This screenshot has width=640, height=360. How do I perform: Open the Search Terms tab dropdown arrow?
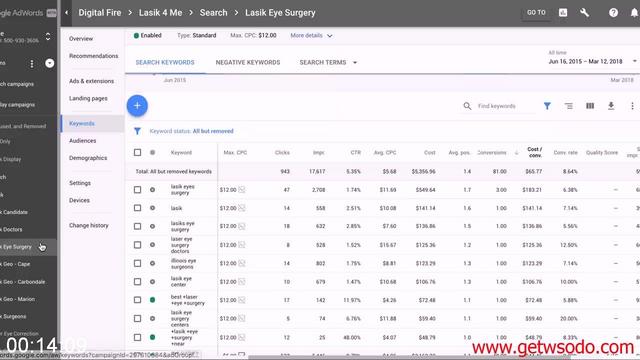pos(355,63)
